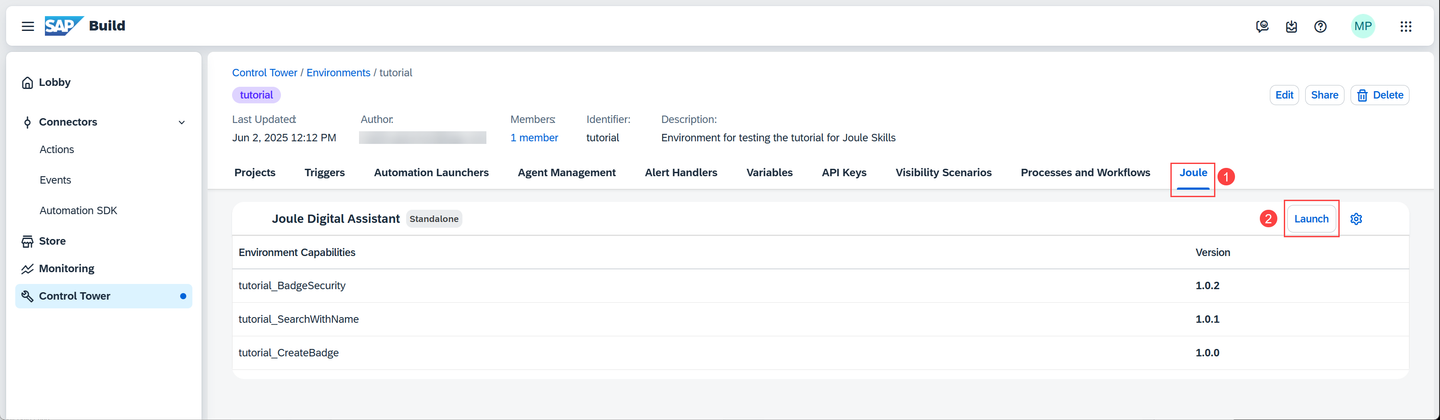Select tutorial_SearchWithName capability row
Viewport: 1440px width, 420px height.
click(820, 320)
